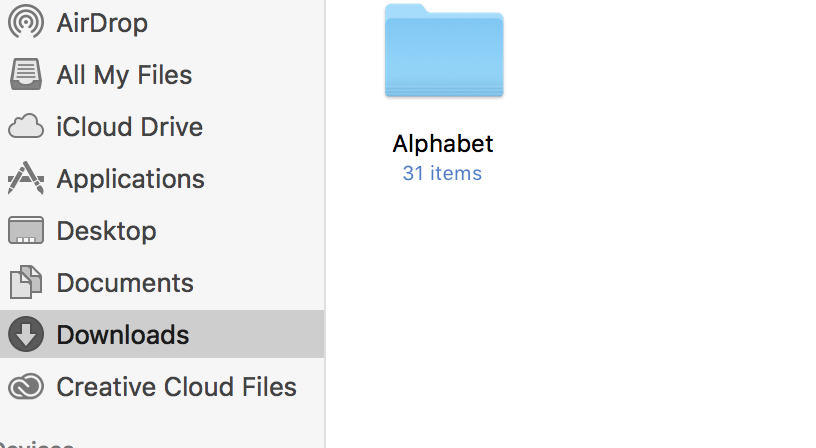
Task: Select the All My Files label
Action: pyautogui.click(x=124, y=75)
